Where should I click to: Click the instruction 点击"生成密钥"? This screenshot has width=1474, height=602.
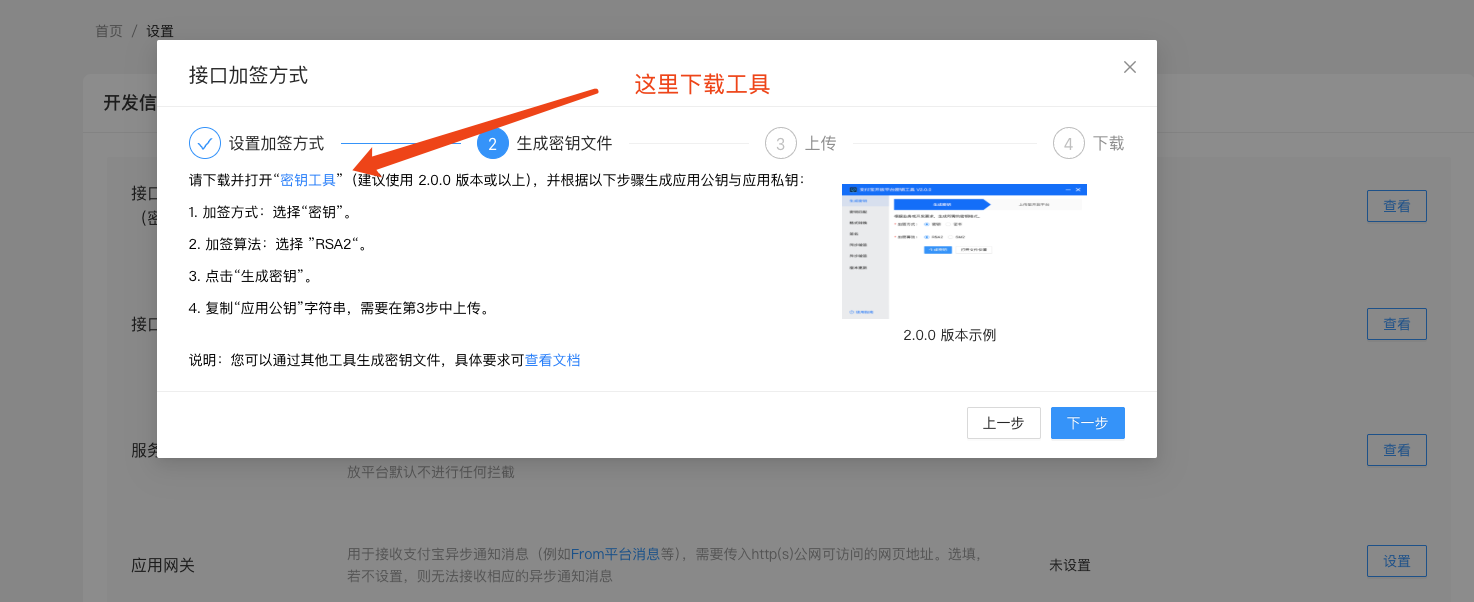tap(252, 276)
